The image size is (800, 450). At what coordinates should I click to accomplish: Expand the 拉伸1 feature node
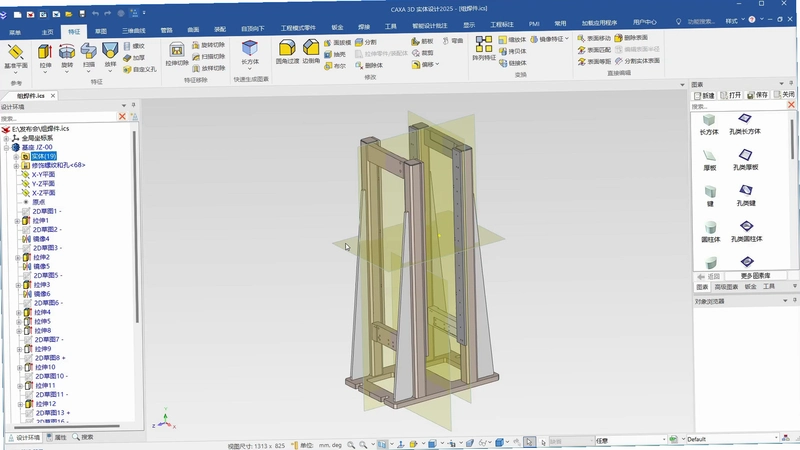pos(17,221)
